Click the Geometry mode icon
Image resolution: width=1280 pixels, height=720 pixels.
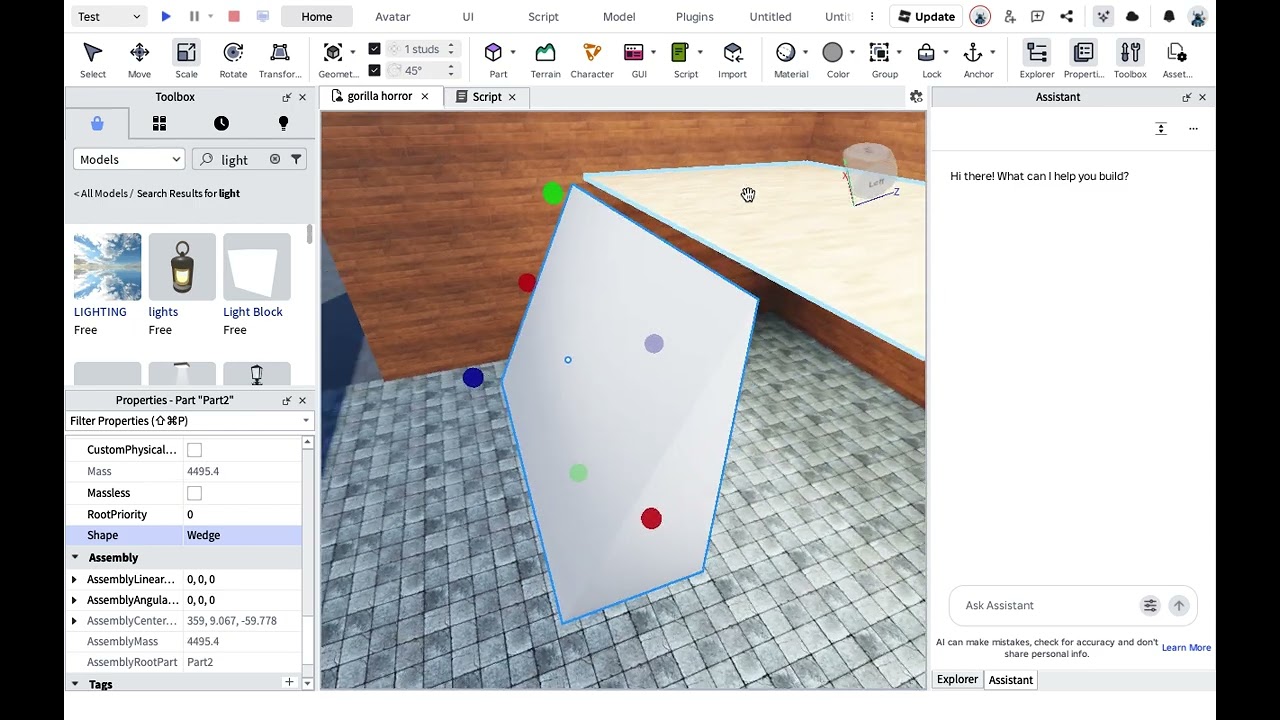point(334,52)
